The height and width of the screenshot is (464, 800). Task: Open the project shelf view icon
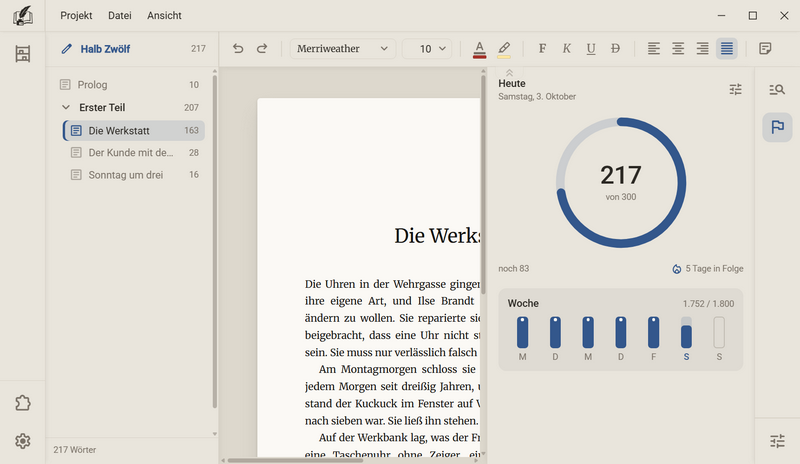[x=22, y=54]
